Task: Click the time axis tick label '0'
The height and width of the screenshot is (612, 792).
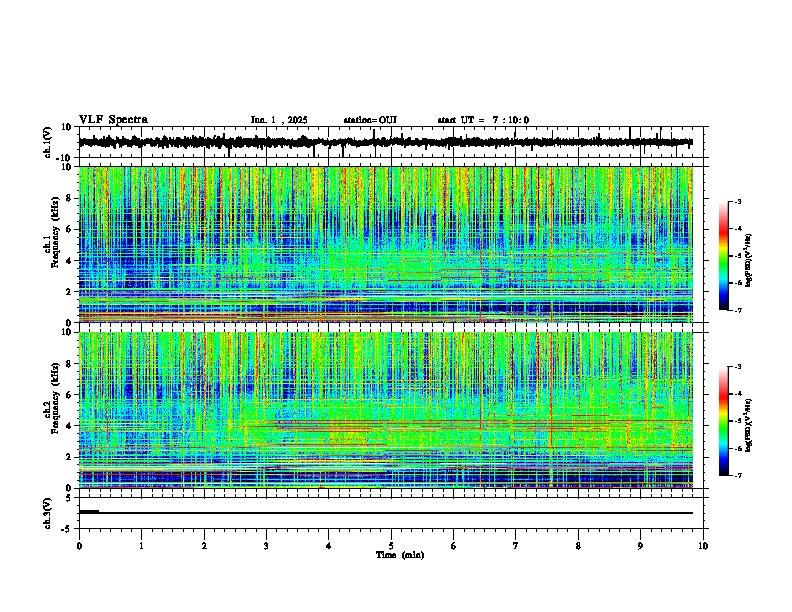Action: click(79, 546)
